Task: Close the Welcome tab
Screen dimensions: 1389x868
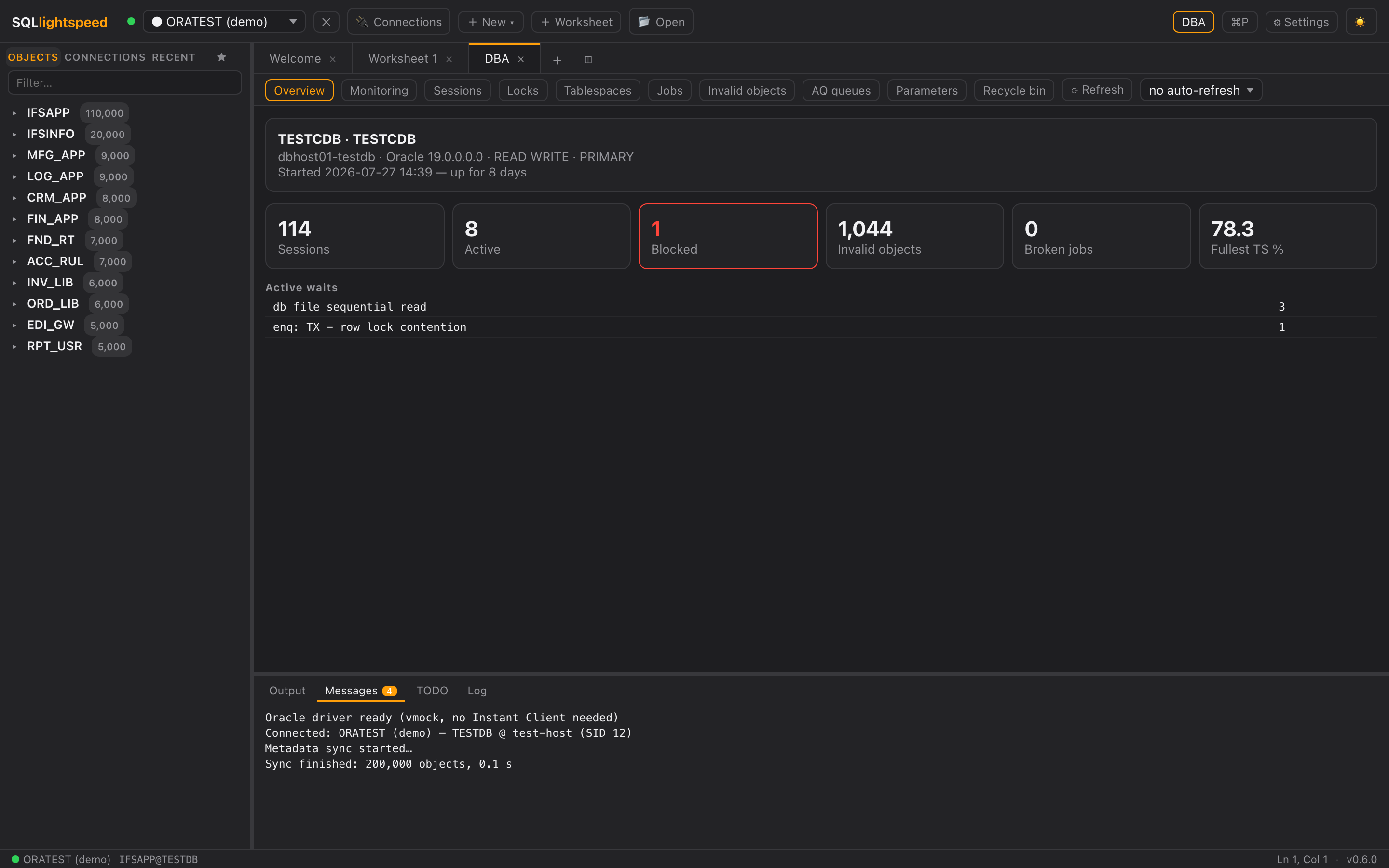Action: (333, 59)
